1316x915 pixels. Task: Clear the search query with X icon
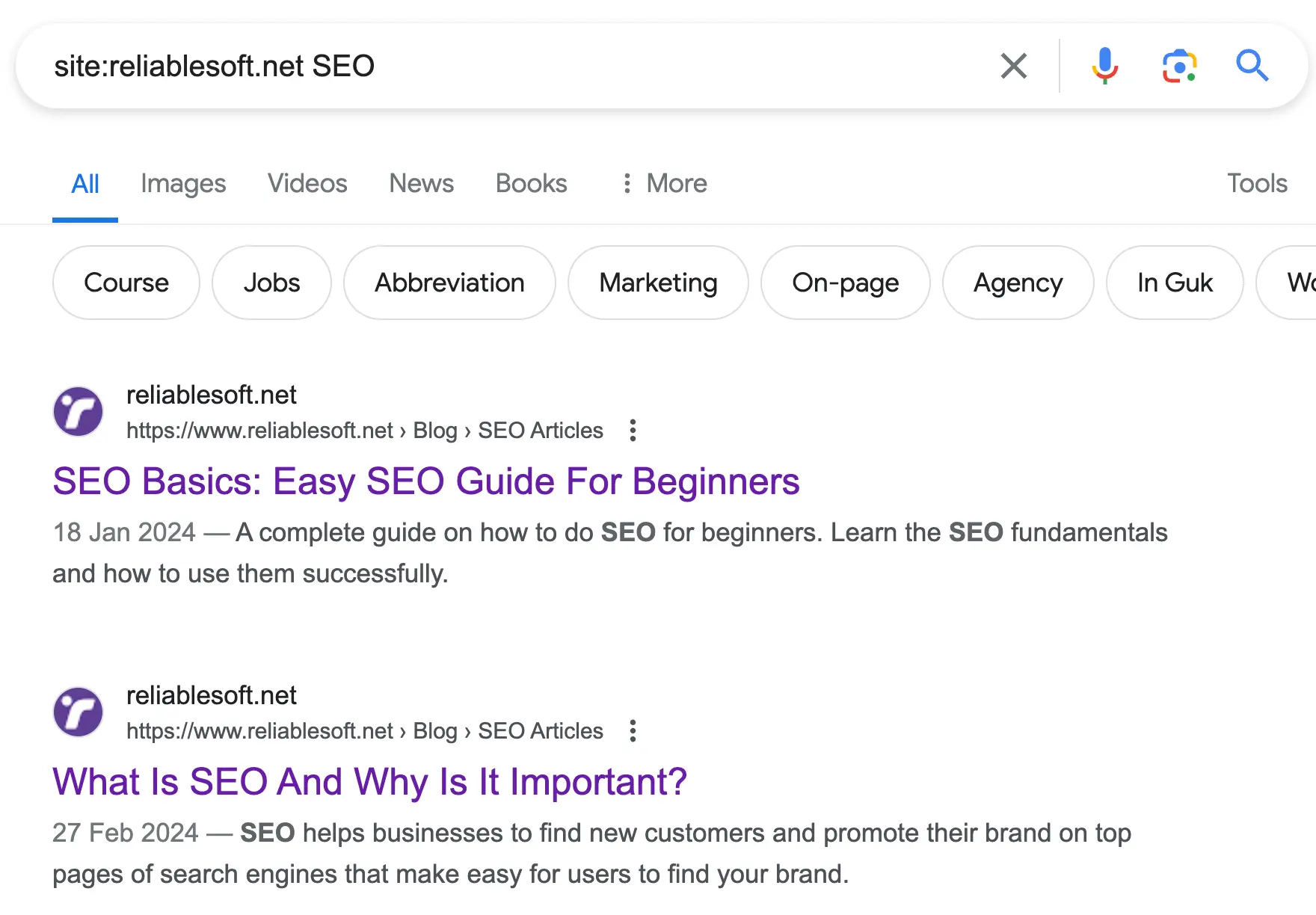pos(1013,66)
